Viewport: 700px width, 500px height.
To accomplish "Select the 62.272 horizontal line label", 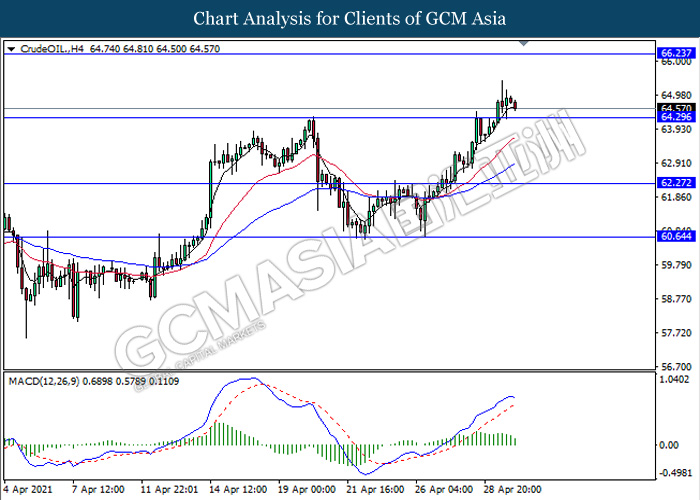I will click(676, 183).
